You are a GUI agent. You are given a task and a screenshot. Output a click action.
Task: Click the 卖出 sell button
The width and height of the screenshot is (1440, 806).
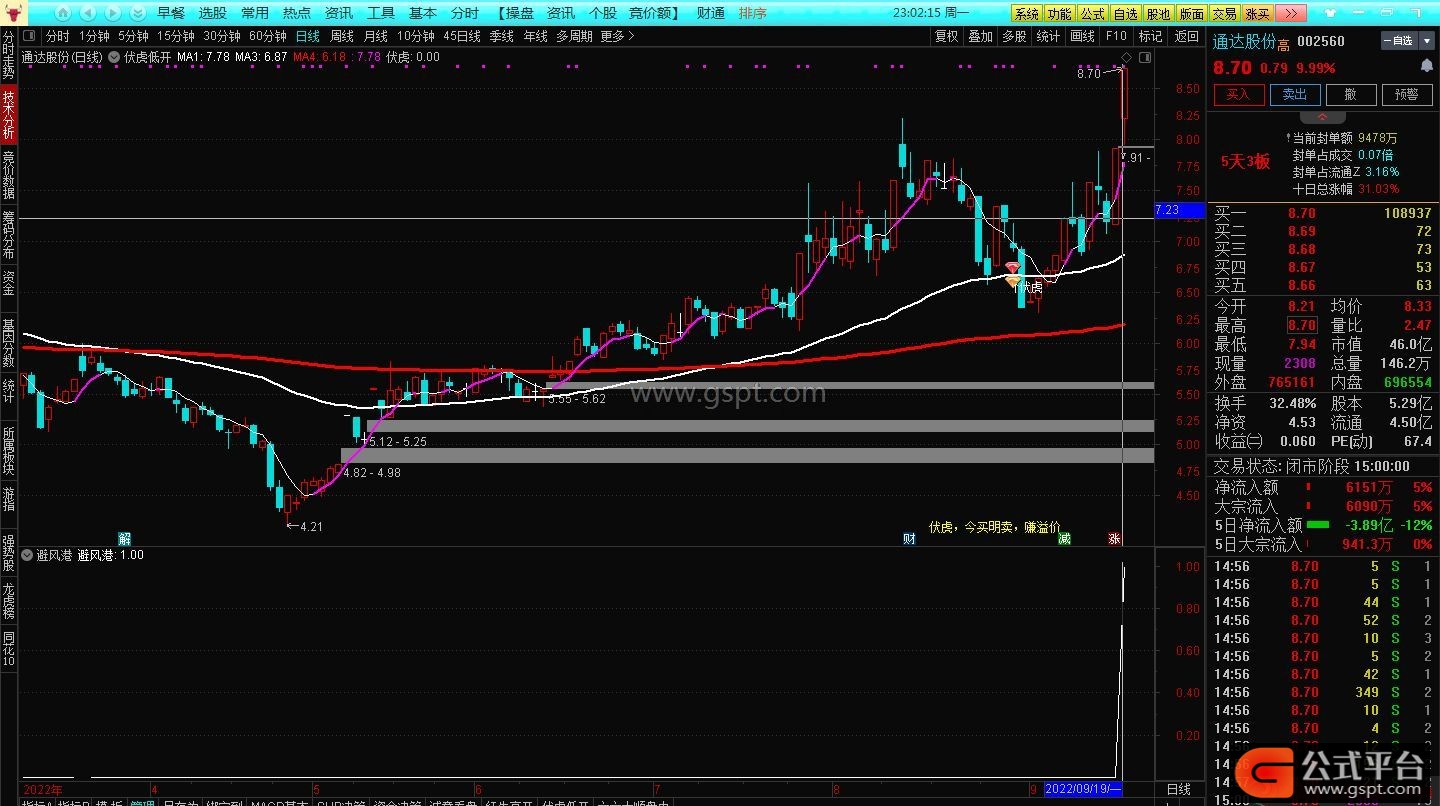(1295, 94)
